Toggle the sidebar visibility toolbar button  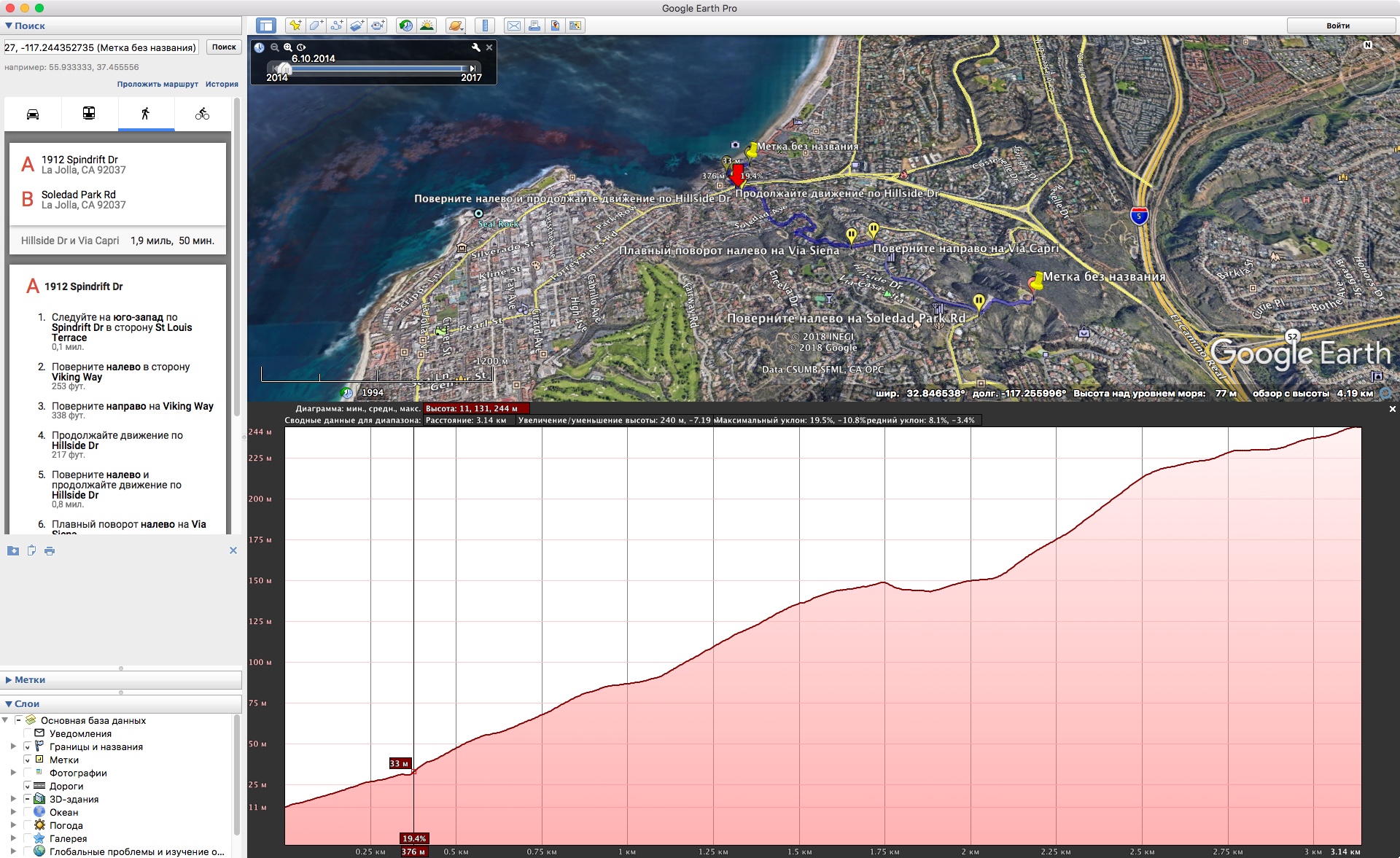[x=266, y=26]
